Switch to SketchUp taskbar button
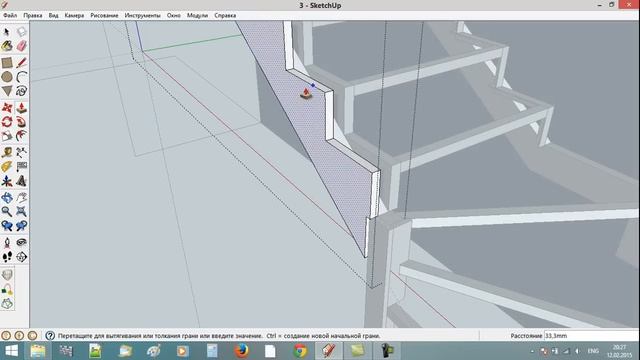 (x=328, y=351)
